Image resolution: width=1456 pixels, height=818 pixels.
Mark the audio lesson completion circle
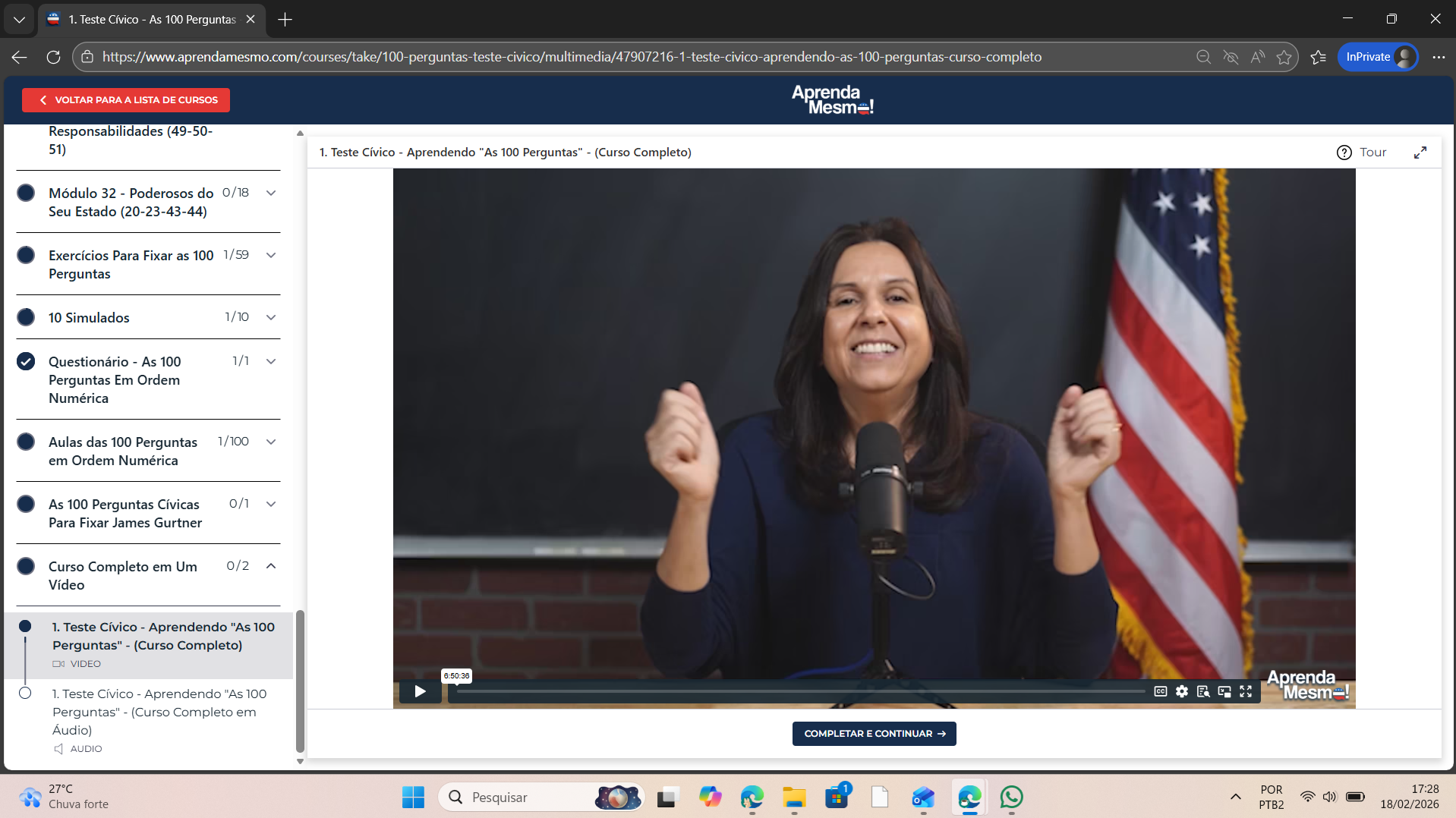click(25, 693)
